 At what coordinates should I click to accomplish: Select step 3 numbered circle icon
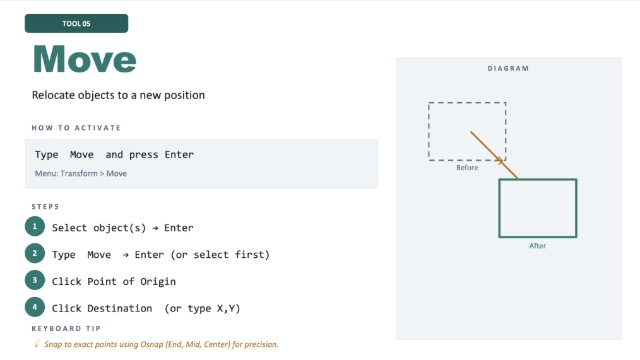pos(35,280)
